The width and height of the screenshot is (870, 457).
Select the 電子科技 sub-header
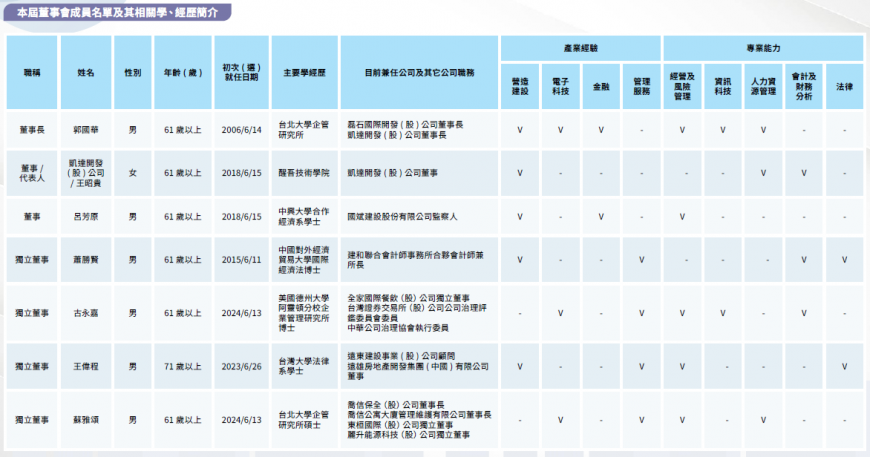pyautogui.click(x=560, y=87)
